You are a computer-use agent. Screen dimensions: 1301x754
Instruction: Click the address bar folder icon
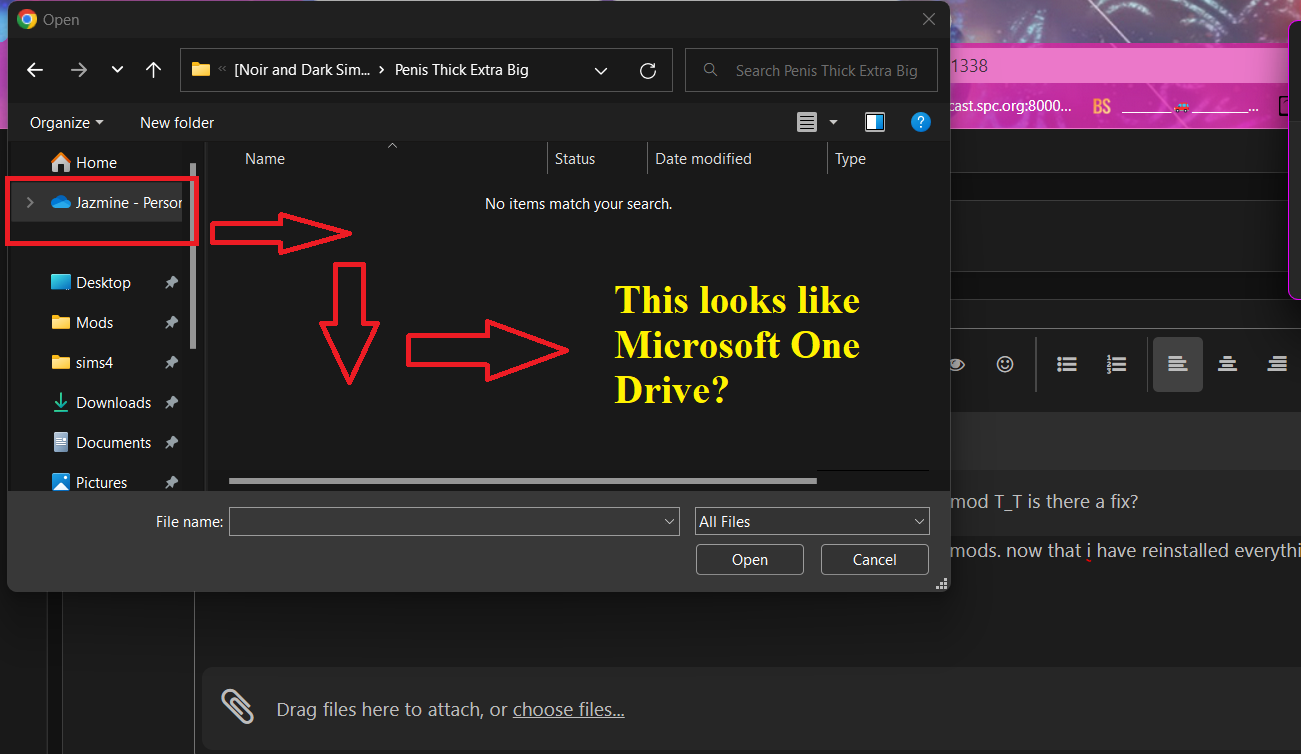201,70
